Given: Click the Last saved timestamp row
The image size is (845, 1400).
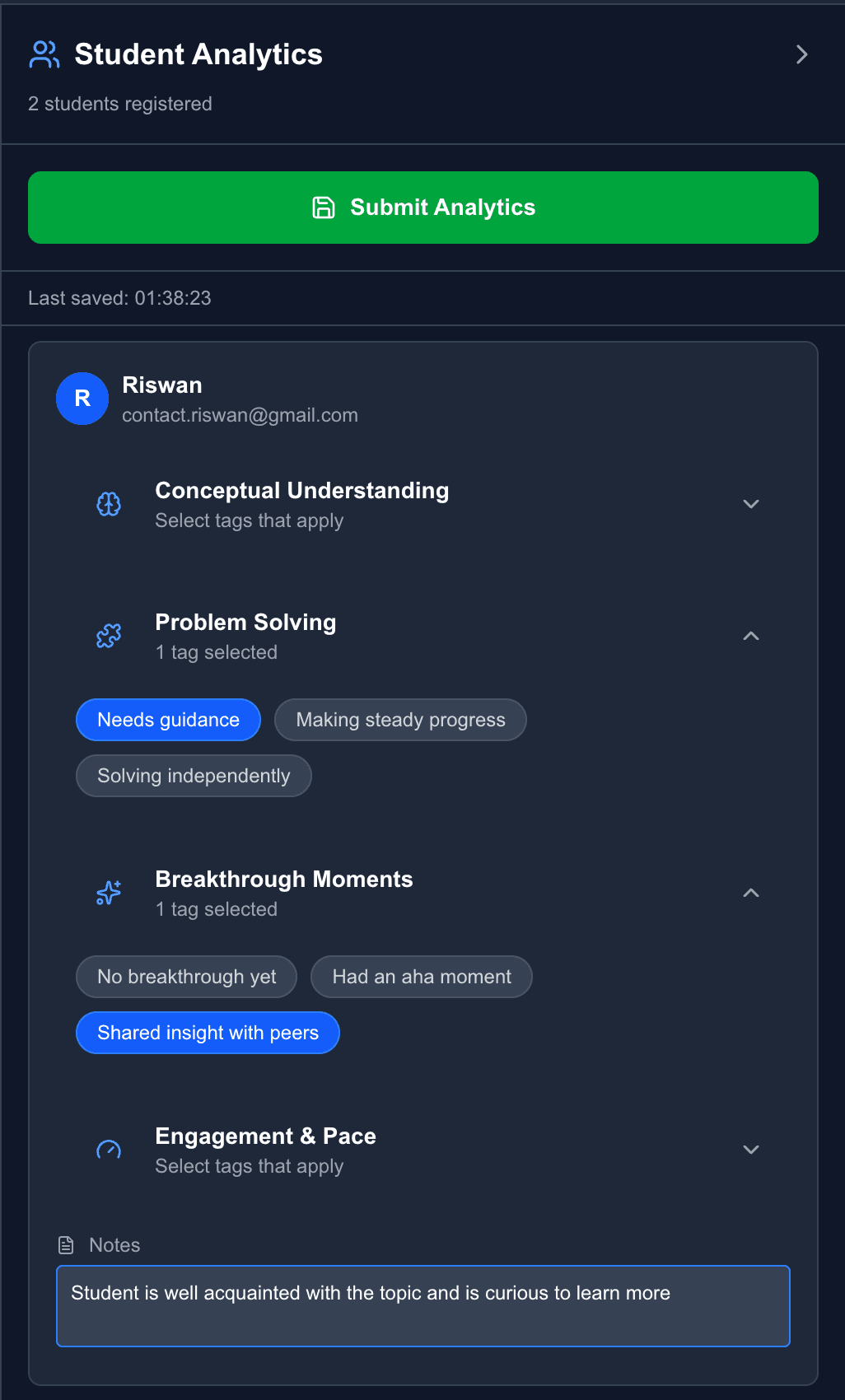Looking at the screenshot, I should coord(120,297).
